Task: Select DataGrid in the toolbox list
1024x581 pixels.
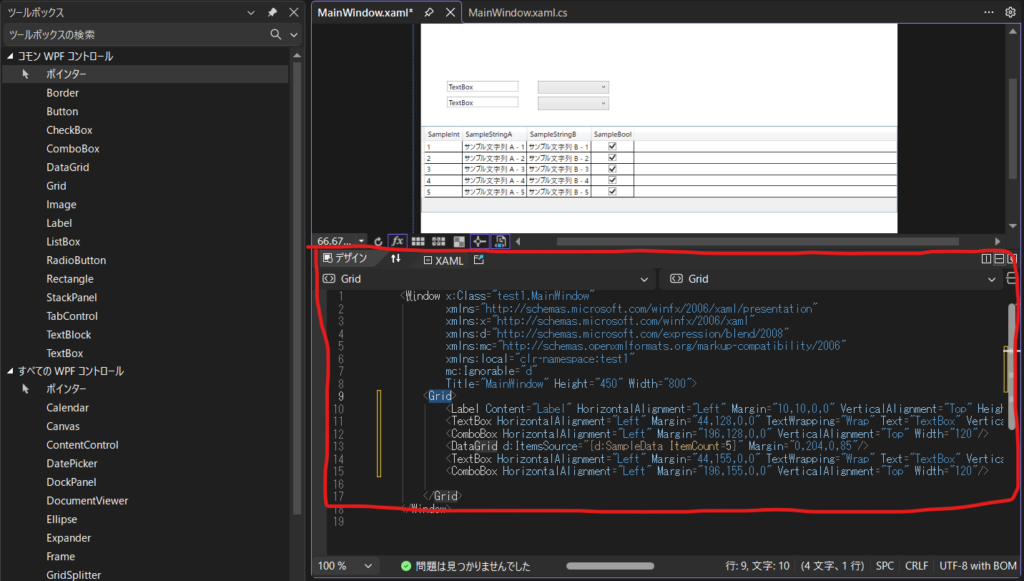Action: (x=67, y=167)
